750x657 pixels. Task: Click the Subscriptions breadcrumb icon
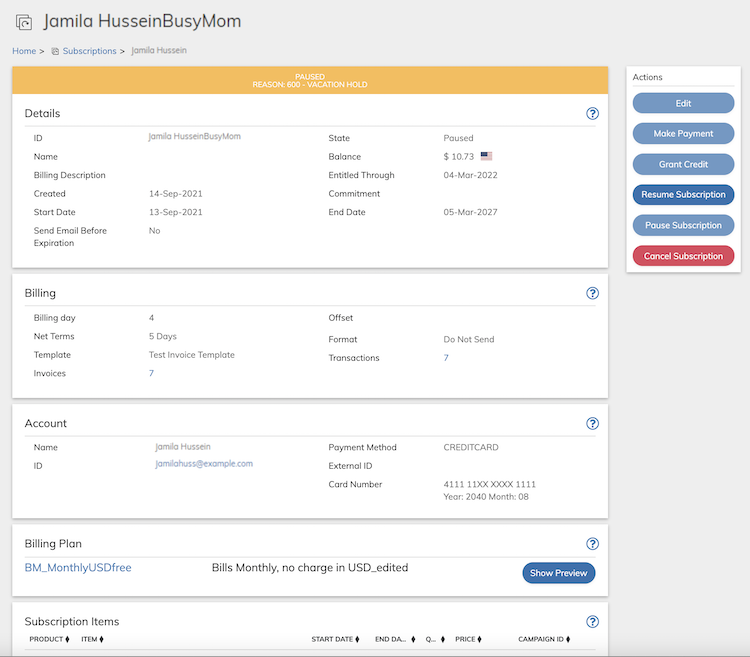55,51
